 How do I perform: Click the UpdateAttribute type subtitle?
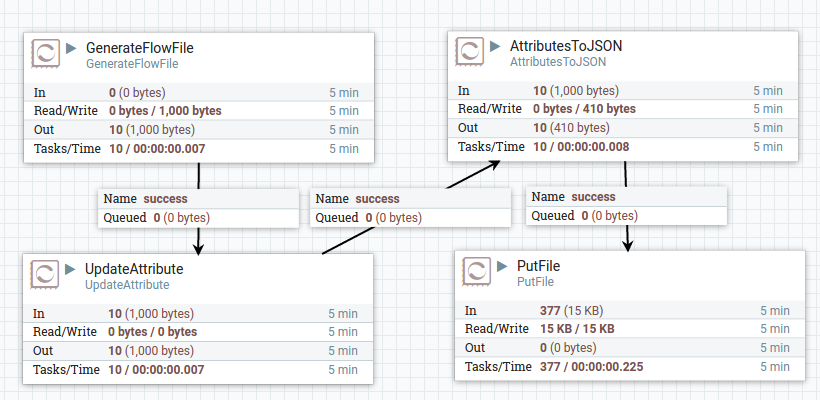127,285
